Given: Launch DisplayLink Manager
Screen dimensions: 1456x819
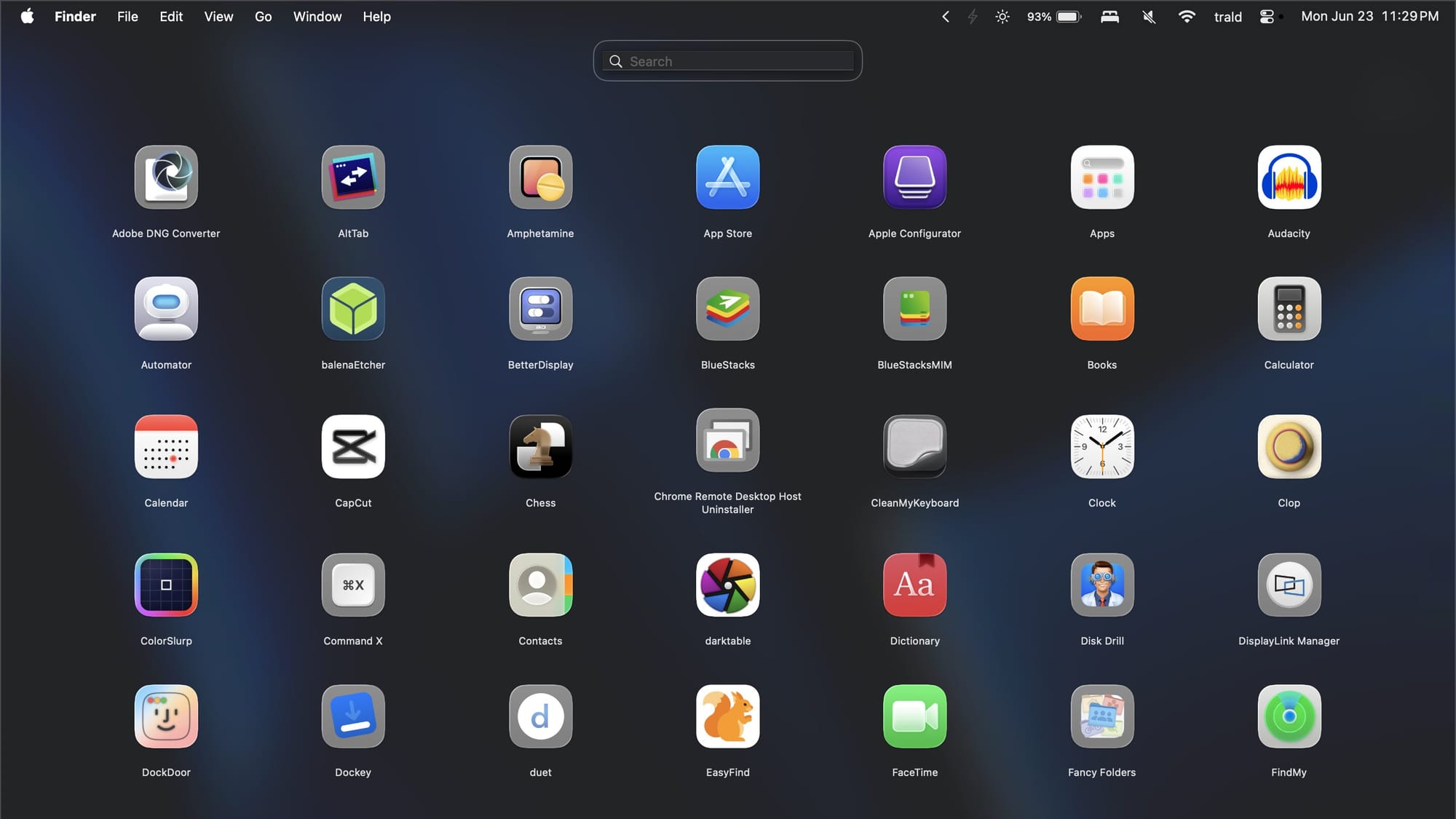Looking at the screenshot, I should click(x=1289, y=585).
